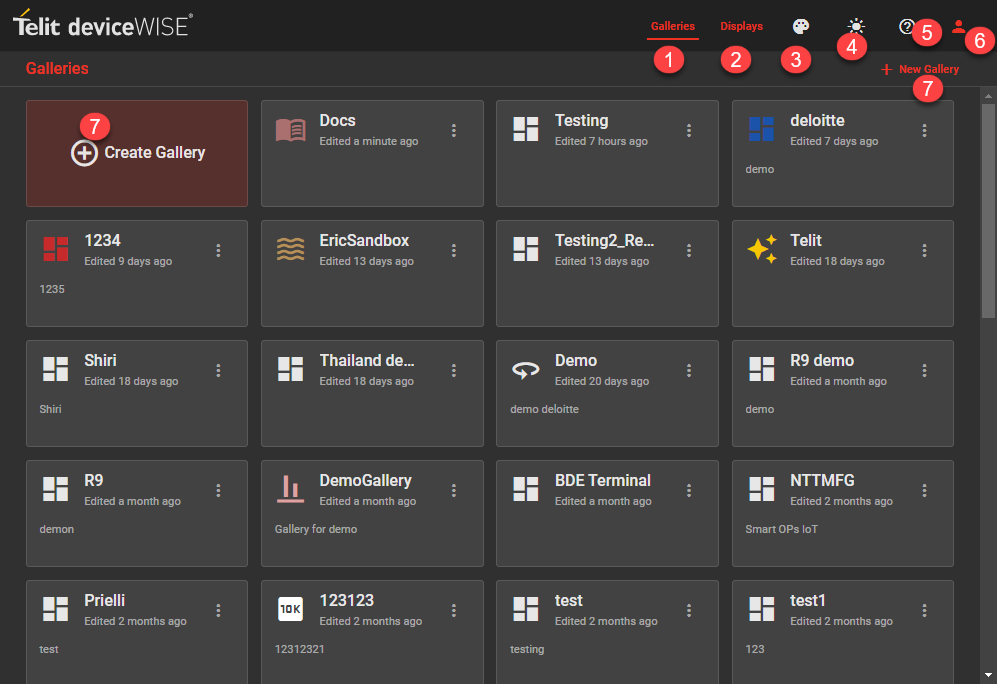Click the Demo gallery loop arrow icon
This screenshot has width=997, height=684.
click(526, 369)
